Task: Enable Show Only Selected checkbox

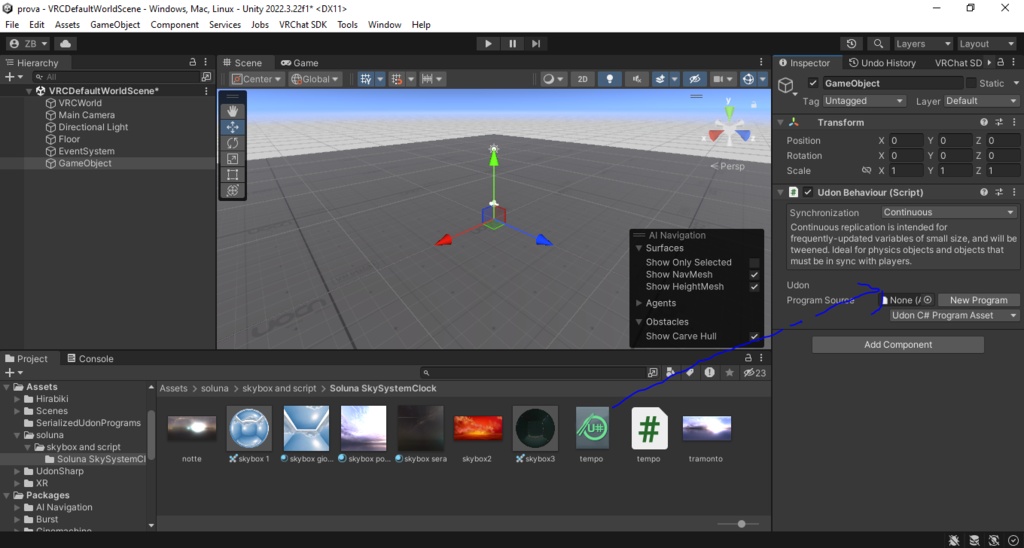Action: tap(754, 263)
